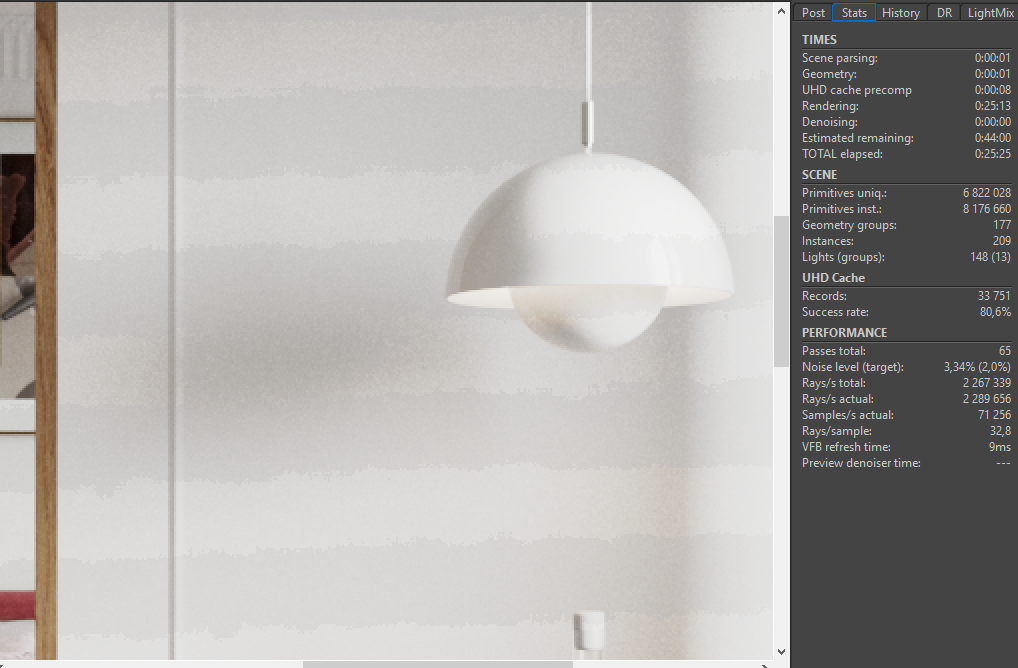This screenshot has width=1018, height=668.
Task: Switch to the Post tab
Action: click(813, 12)
